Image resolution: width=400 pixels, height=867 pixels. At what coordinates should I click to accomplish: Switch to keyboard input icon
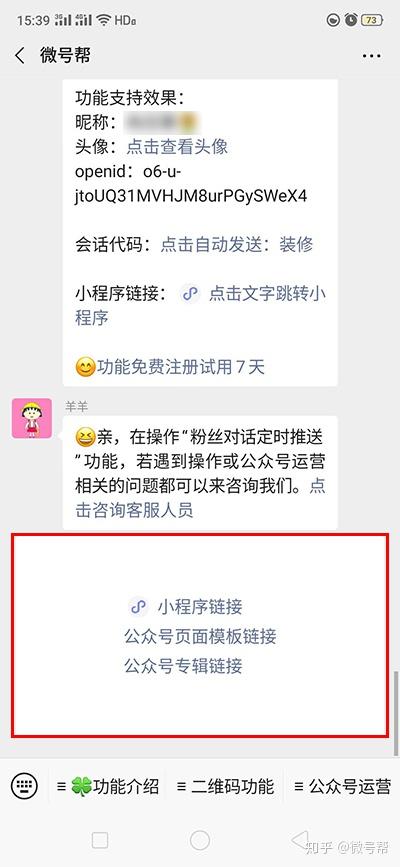(24, 786)
